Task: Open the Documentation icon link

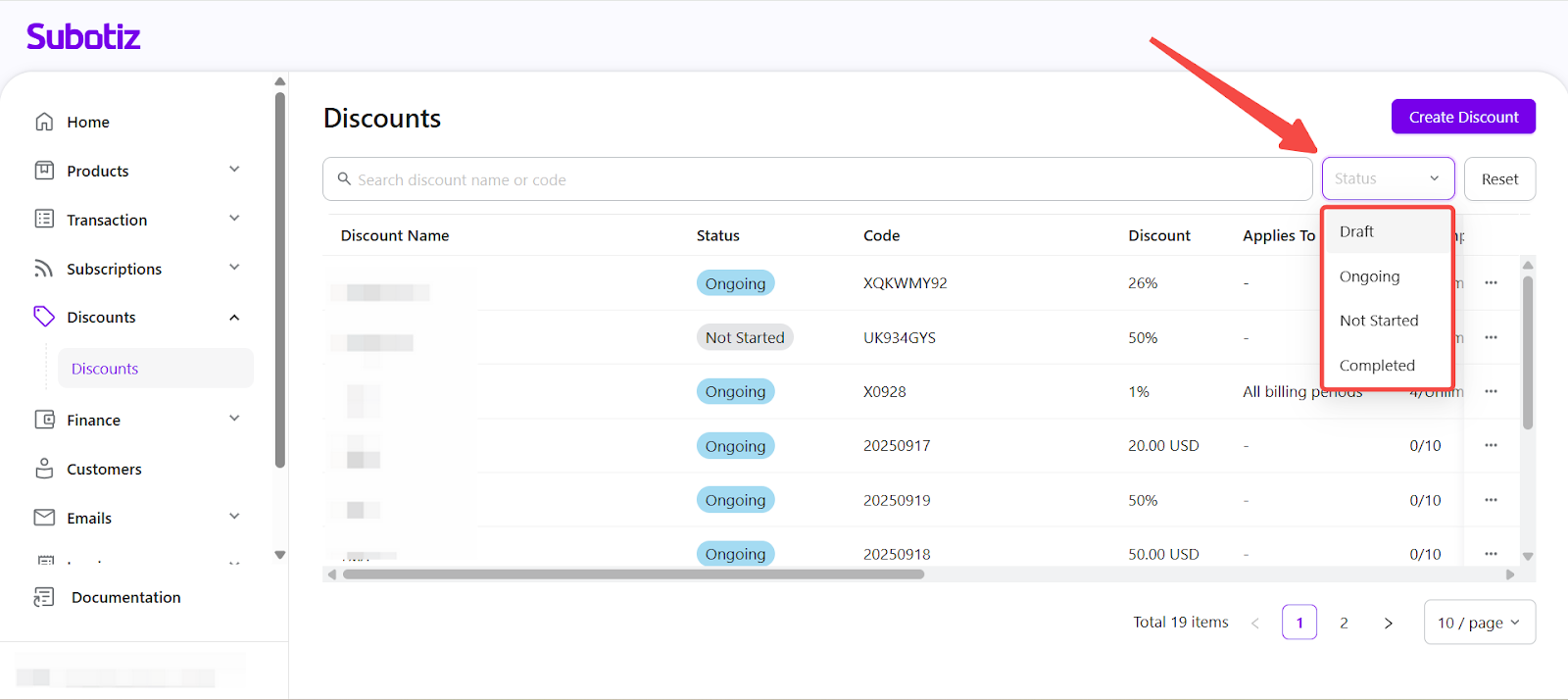Action: click(44, 597)
